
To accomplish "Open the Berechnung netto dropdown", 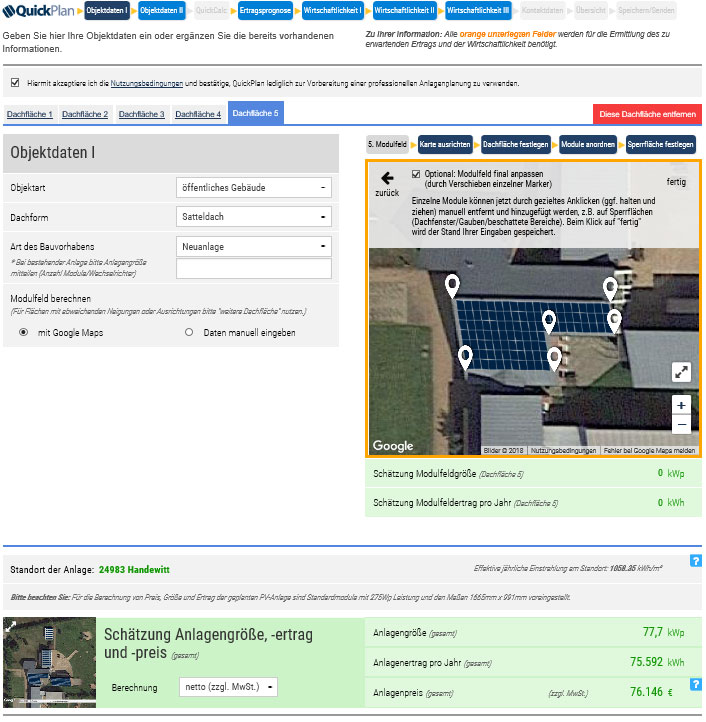I will (228, 687).
